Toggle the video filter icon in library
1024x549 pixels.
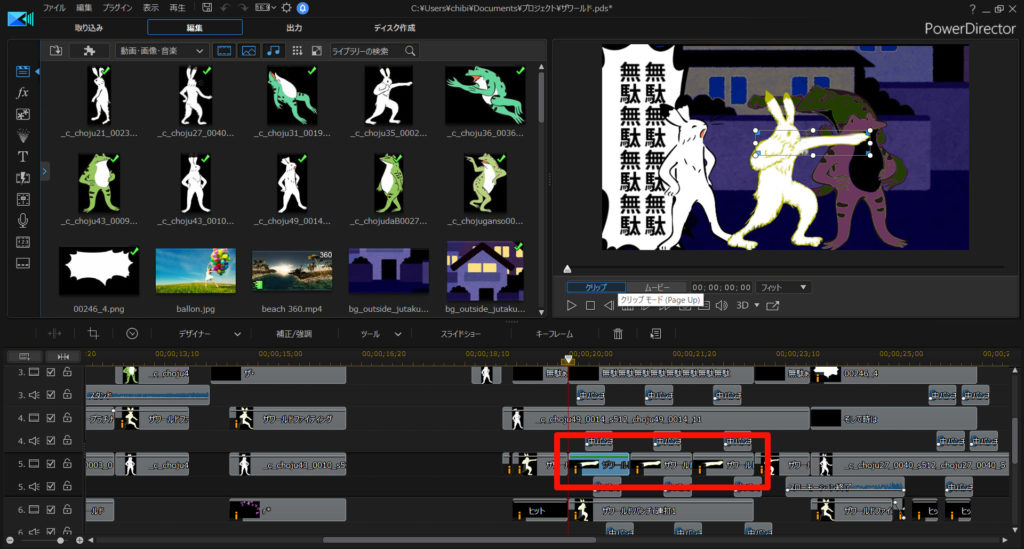point(224,50)
